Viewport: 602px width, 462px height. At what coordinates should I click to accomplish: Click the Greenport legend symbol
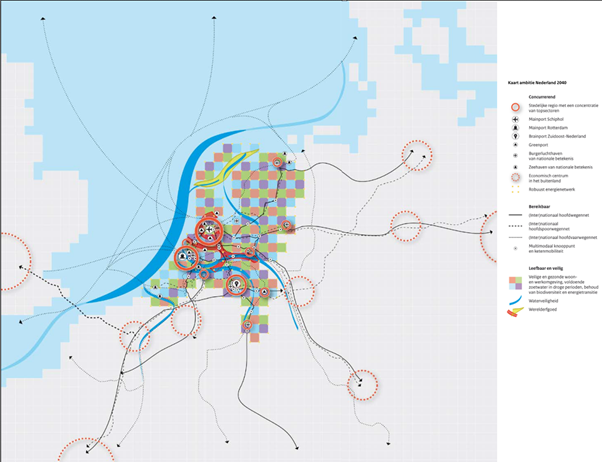pyautogui.click(x=515, y=145)
